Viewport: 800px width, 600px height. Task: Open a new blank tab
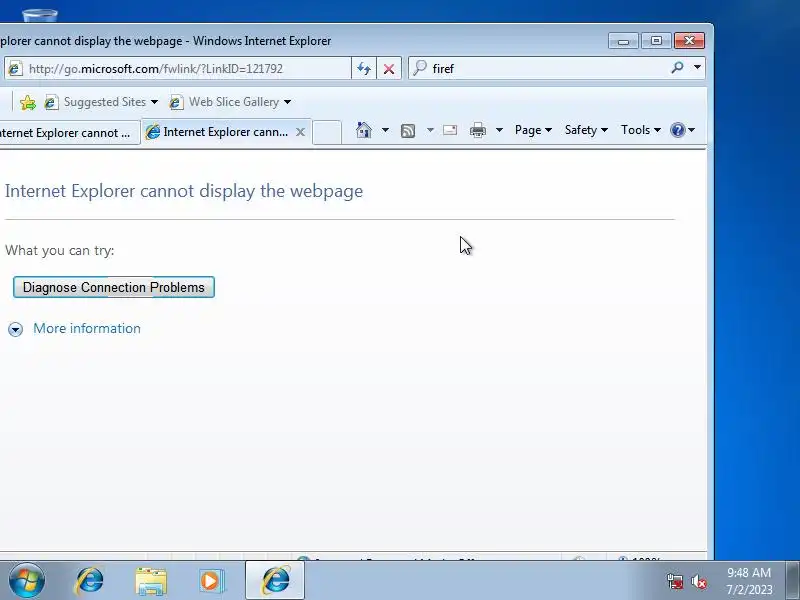327,133
